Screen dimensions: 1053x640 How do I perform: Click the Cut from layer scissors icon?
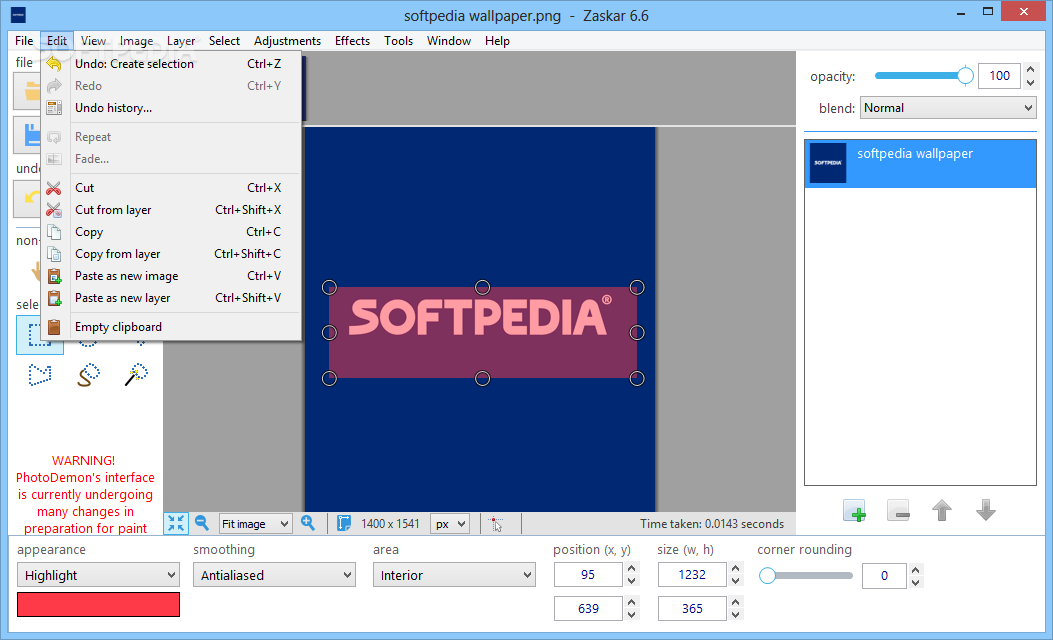[x=54, y=210]
